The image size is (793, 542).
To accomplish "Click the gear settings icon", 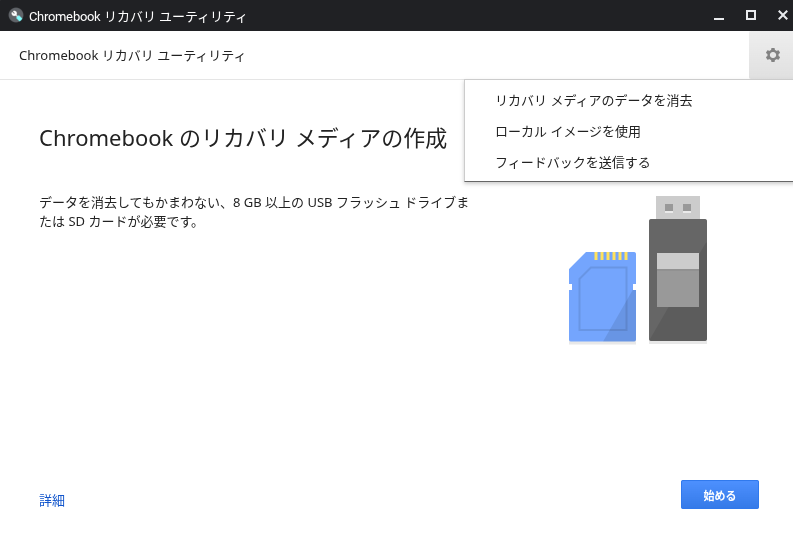I will point(772,55).
